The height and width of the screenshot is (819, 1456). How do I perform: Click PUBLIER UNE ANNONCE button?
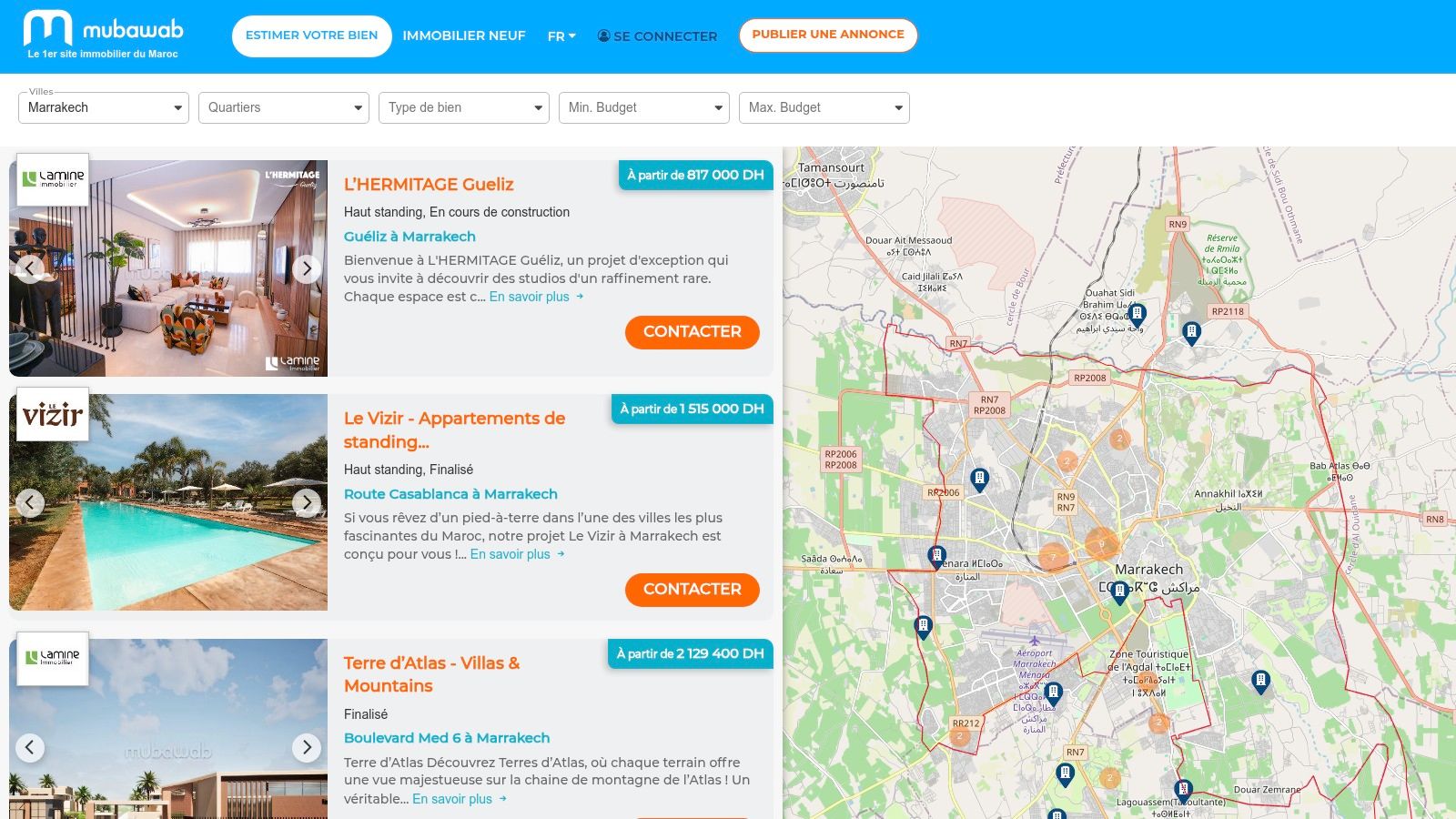828,35
